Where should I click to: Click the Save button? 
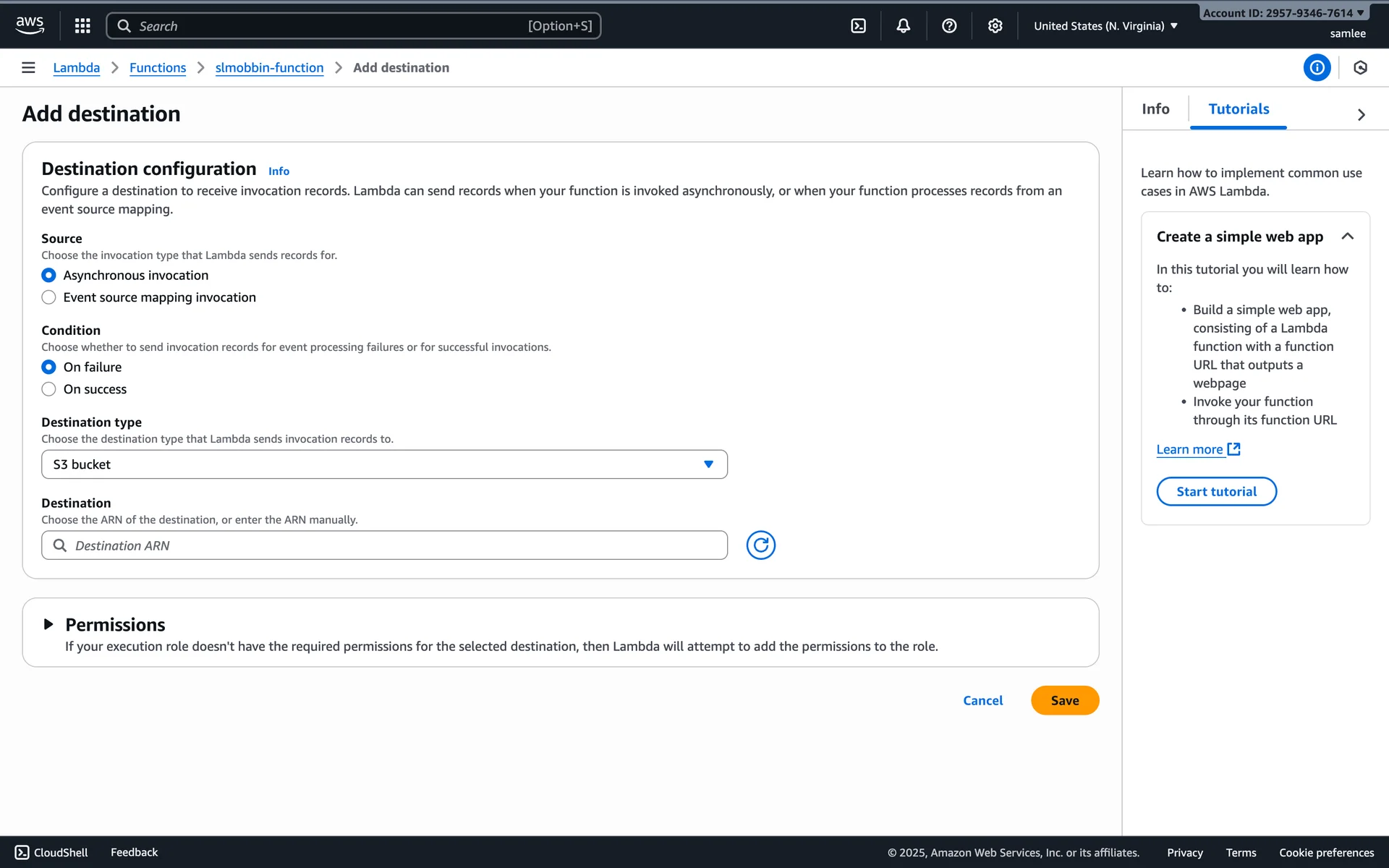[1064, 700]
